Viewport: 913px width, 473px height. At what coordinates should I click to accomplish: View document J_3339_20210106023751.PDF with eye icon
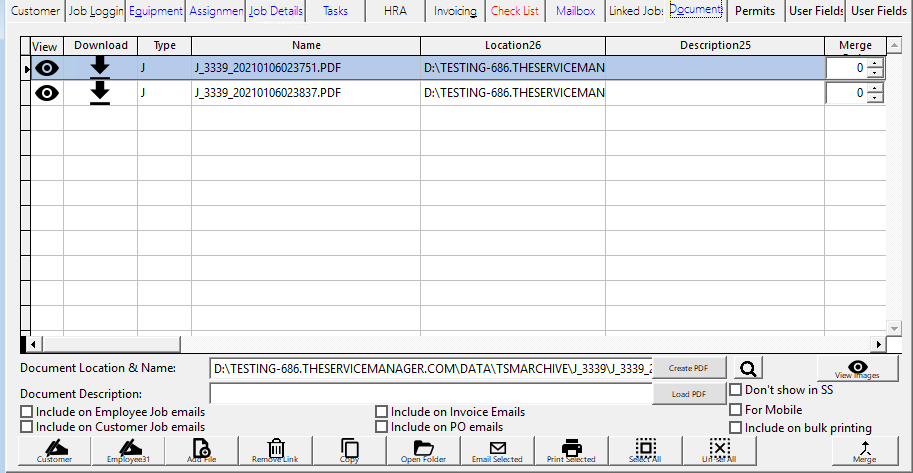tap(47, 68)
